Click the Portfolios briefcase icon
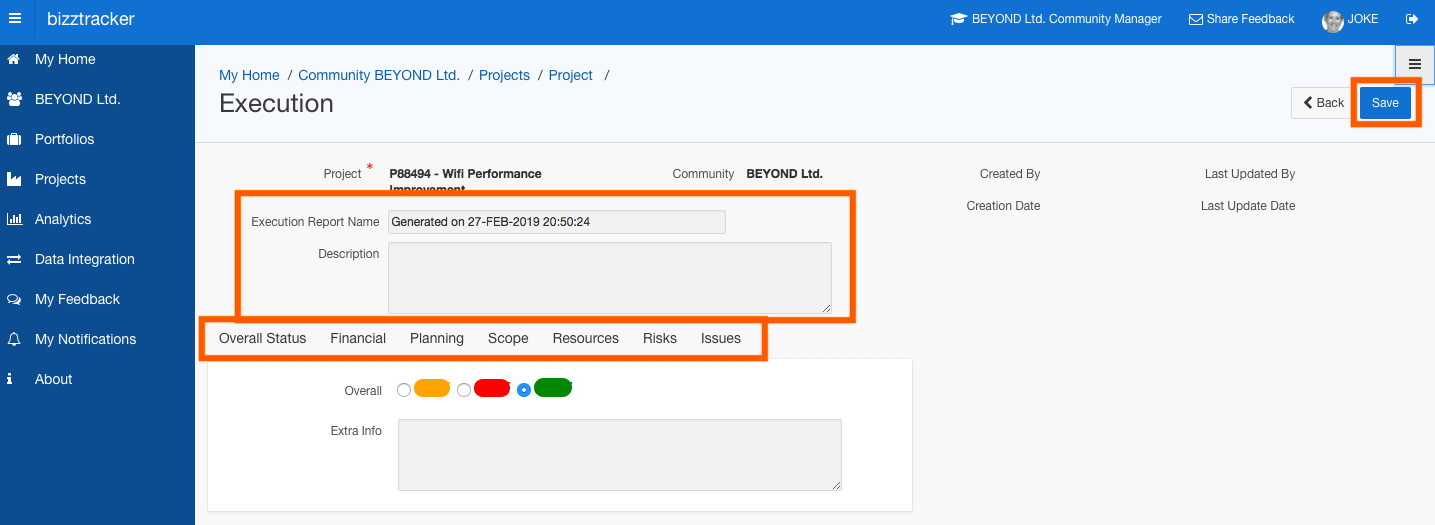1435x525 pixels. [x=14, y=139]
